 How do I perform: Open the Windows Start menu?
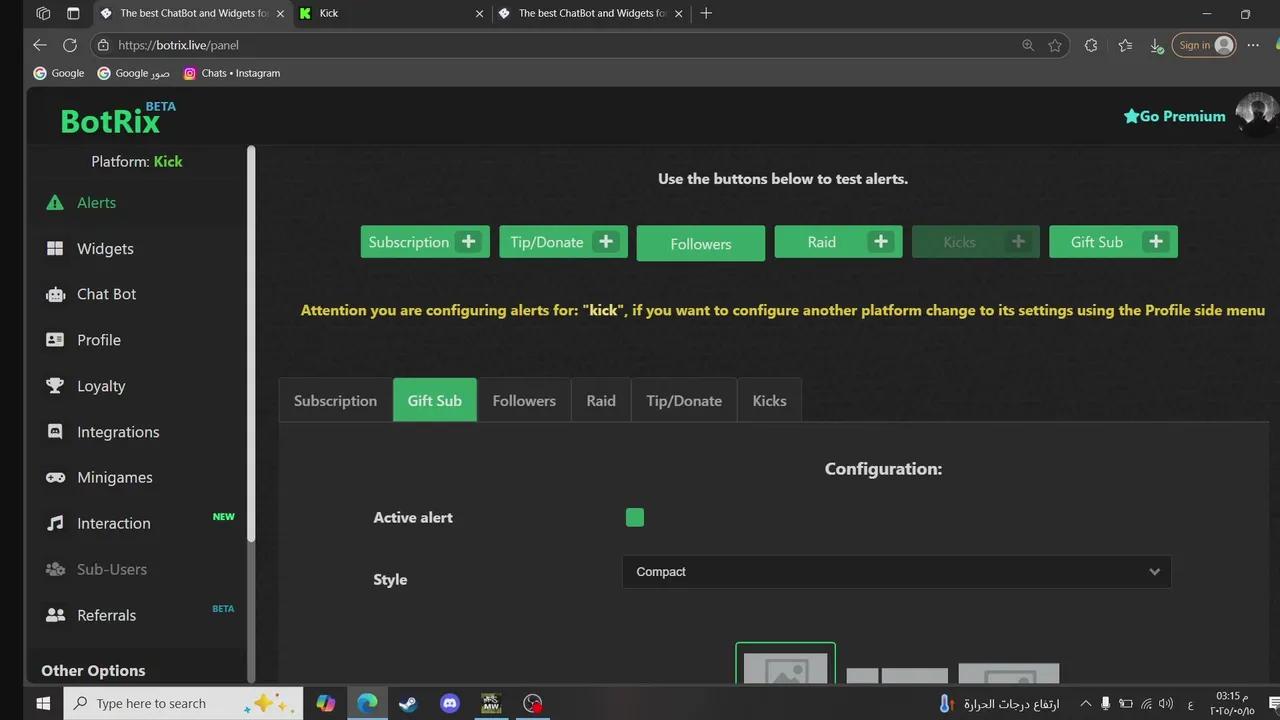[x=43, y=703]
